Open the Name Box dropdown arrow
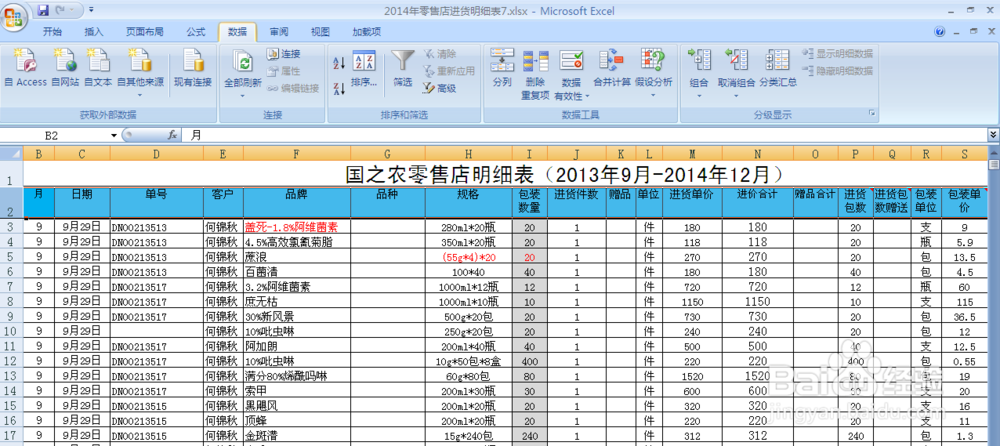Image resolution: width=1000 pixels, height=446 pixels. (x=114, y=135)
